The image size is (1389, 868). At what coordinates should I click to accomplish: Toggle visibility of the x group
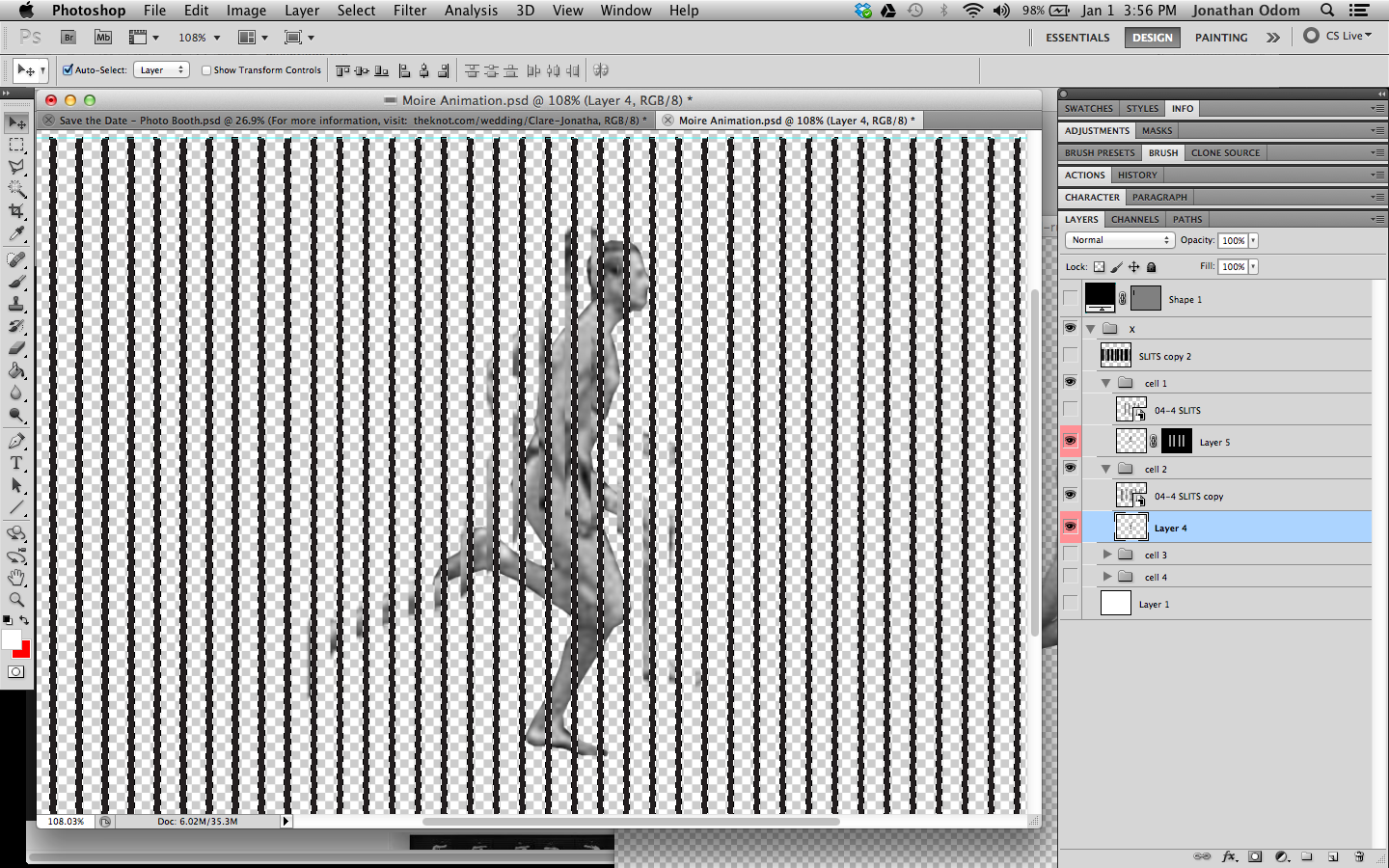(x=1070, y=328)
